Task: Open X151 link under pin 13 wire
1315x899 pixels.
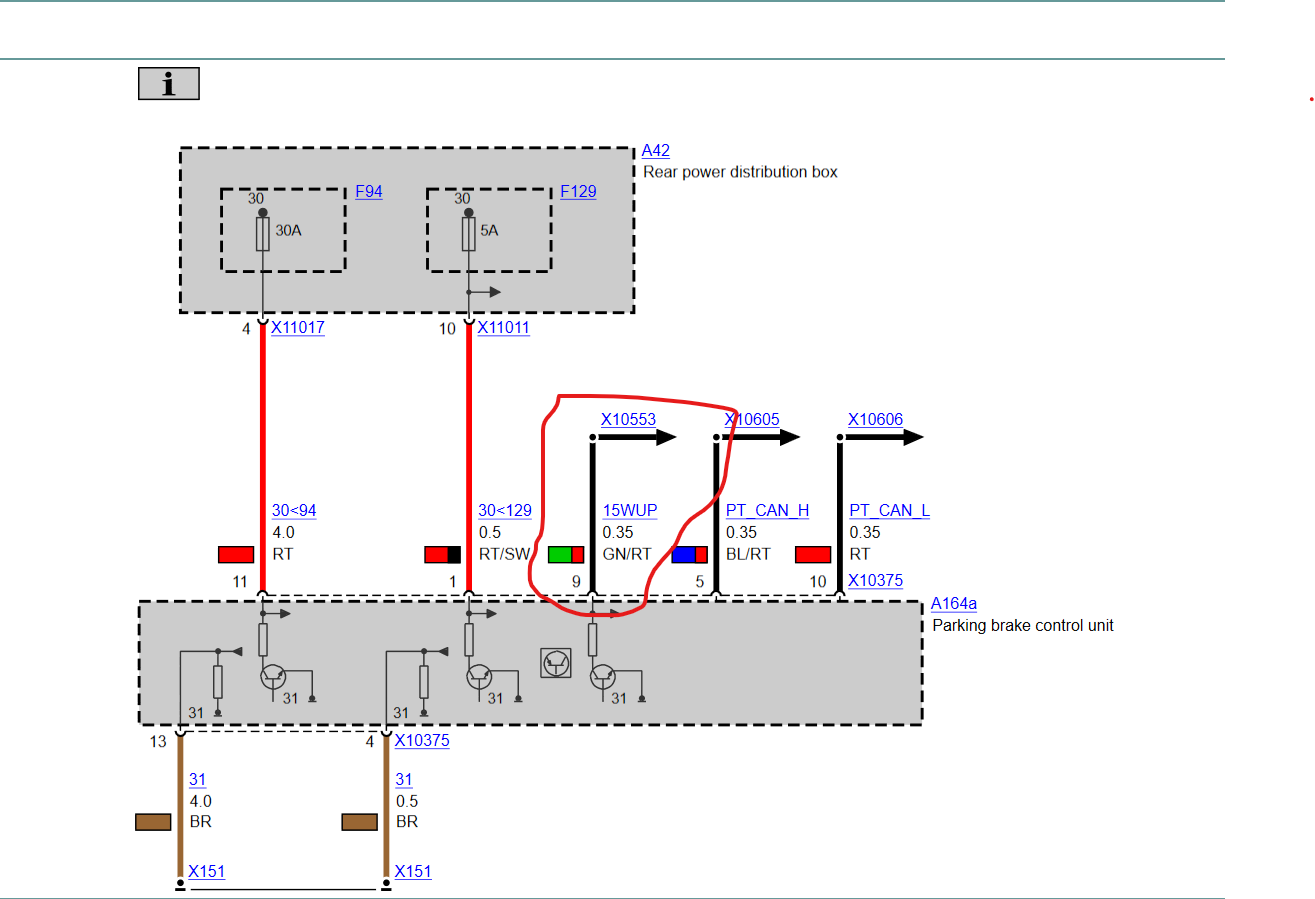Action: coord(207,871)
